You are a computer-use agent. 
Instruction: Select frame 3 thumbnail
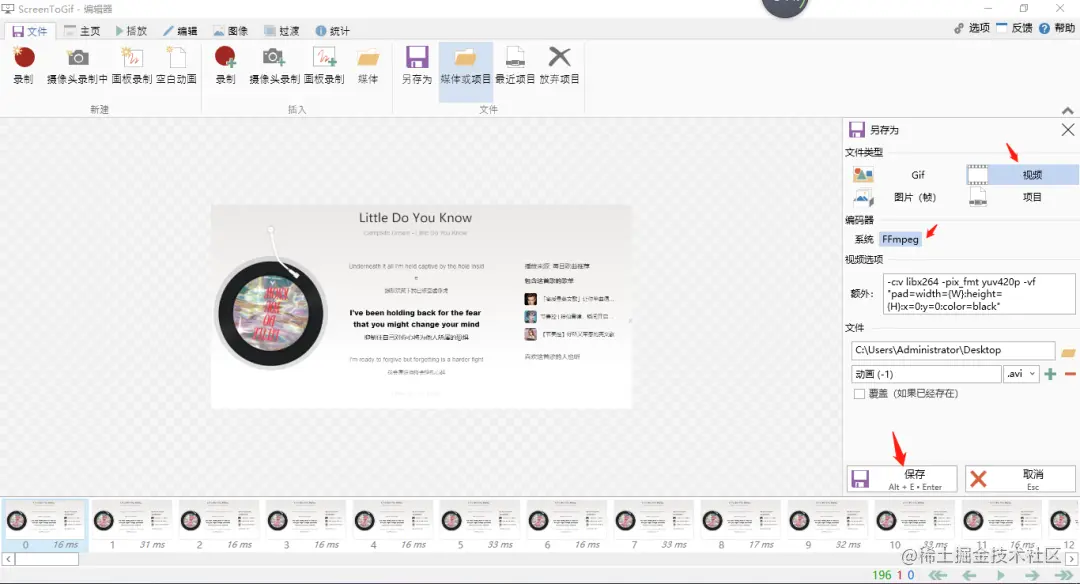coord(305,525)
